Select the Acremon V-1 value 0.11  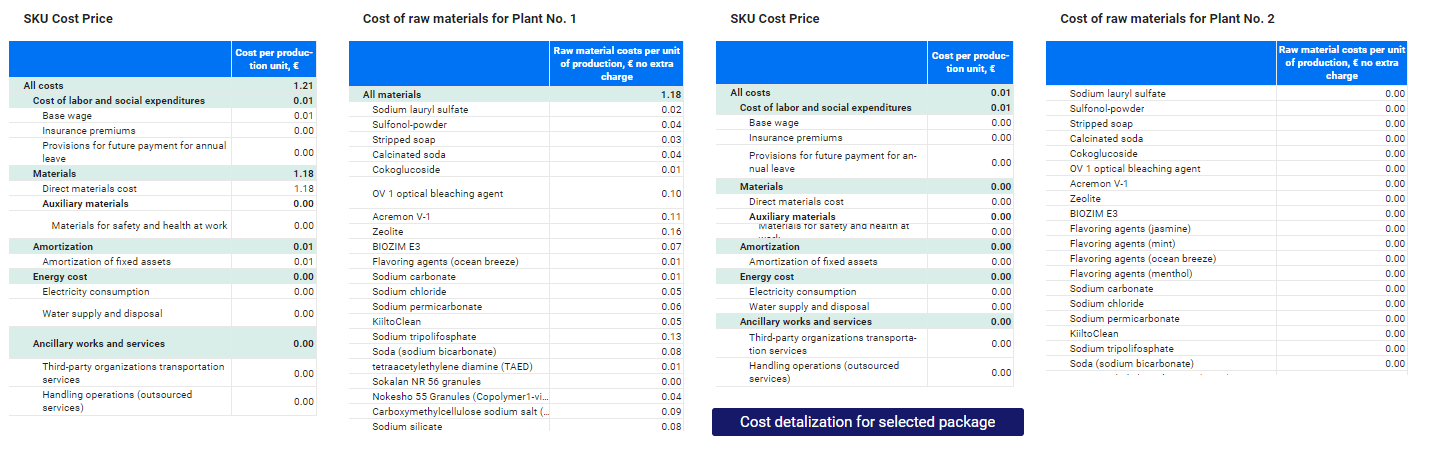point(671,216)
